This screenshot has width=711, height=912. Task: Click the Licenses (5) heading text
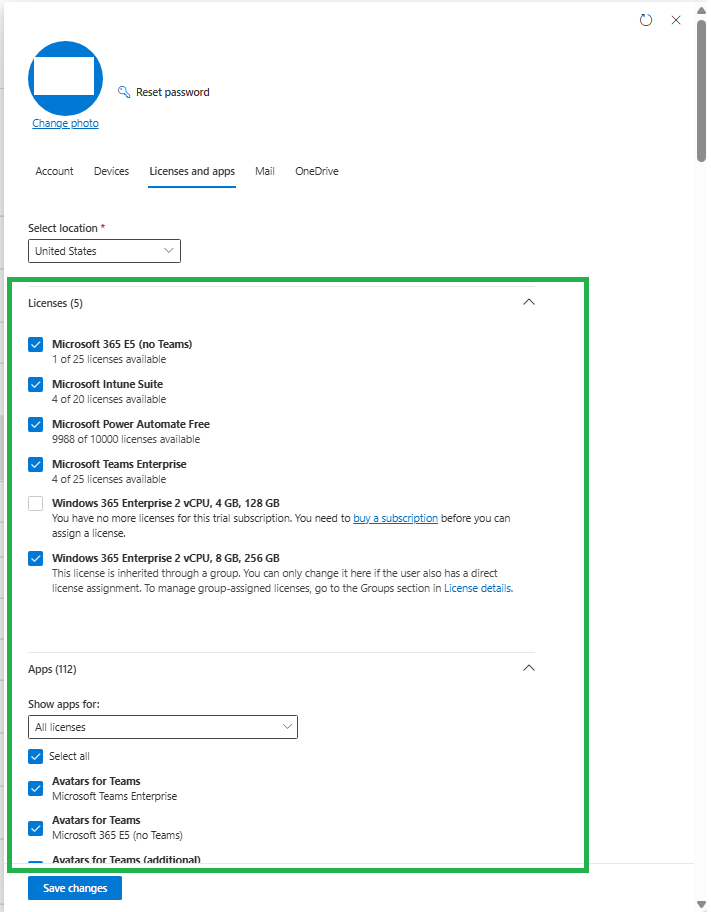tap(55, 303)
